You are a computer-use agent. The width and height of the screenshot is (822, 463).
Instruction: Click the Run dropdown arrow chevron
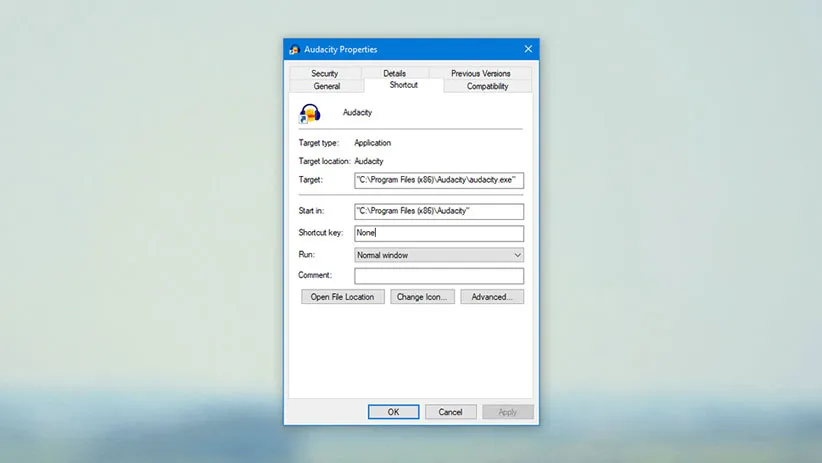516,255
